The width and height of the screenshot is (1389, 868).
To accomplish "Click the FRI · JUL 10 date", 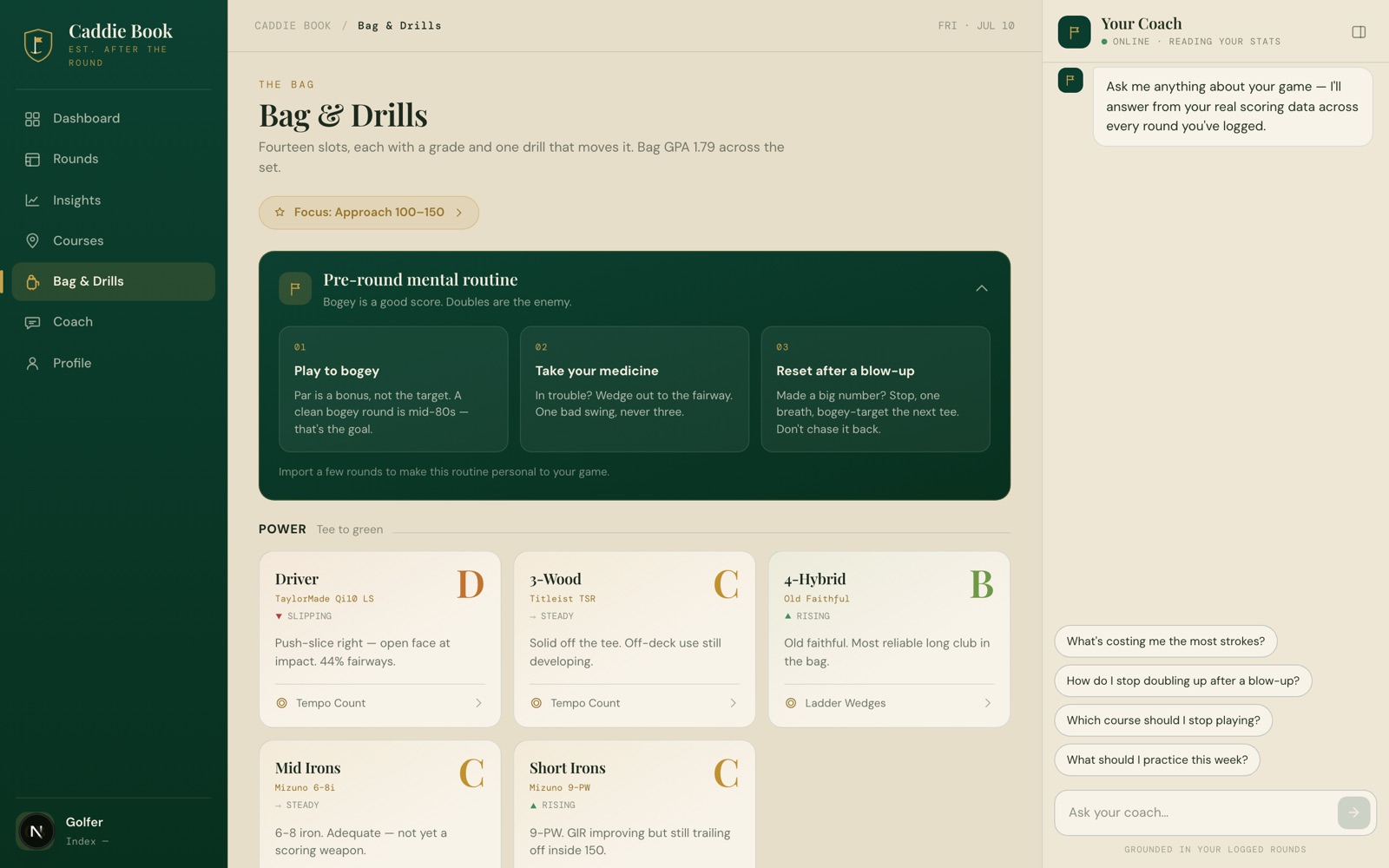I will pyautogui.click(x=976, y=26).
